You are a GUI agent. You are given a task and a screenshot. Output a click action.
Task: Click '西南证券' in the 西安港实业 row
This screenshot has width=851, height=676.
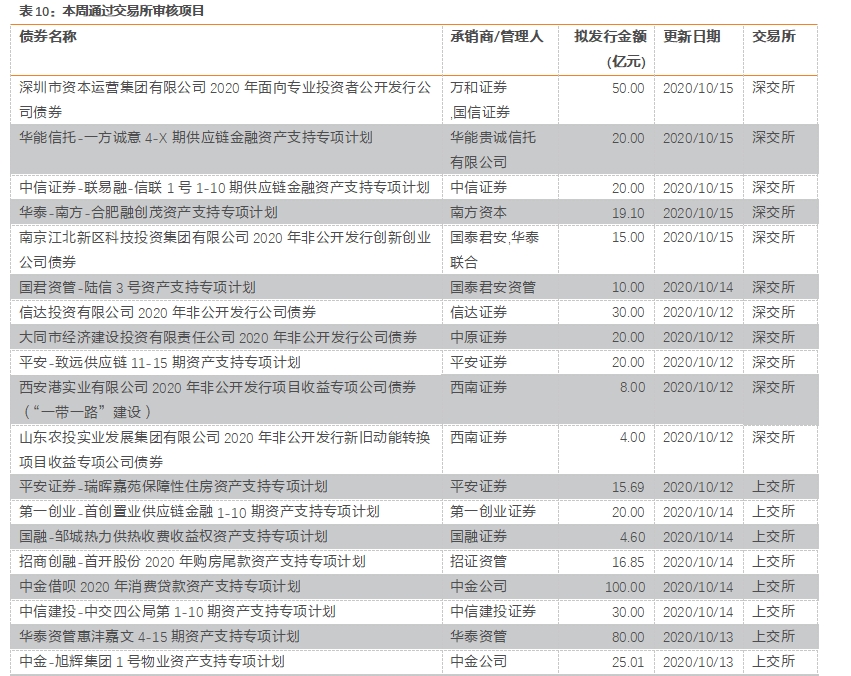tap(478, 387)
